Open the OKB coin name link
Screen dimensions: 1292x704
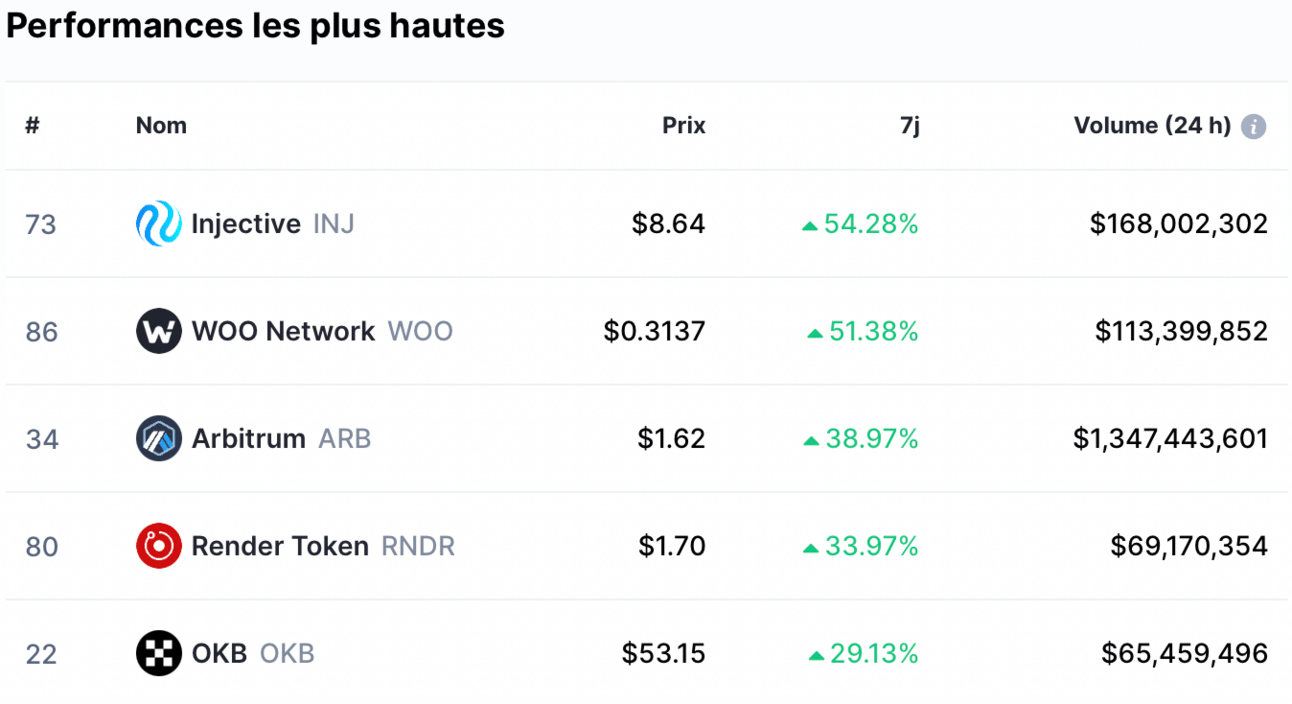point(253,653)
